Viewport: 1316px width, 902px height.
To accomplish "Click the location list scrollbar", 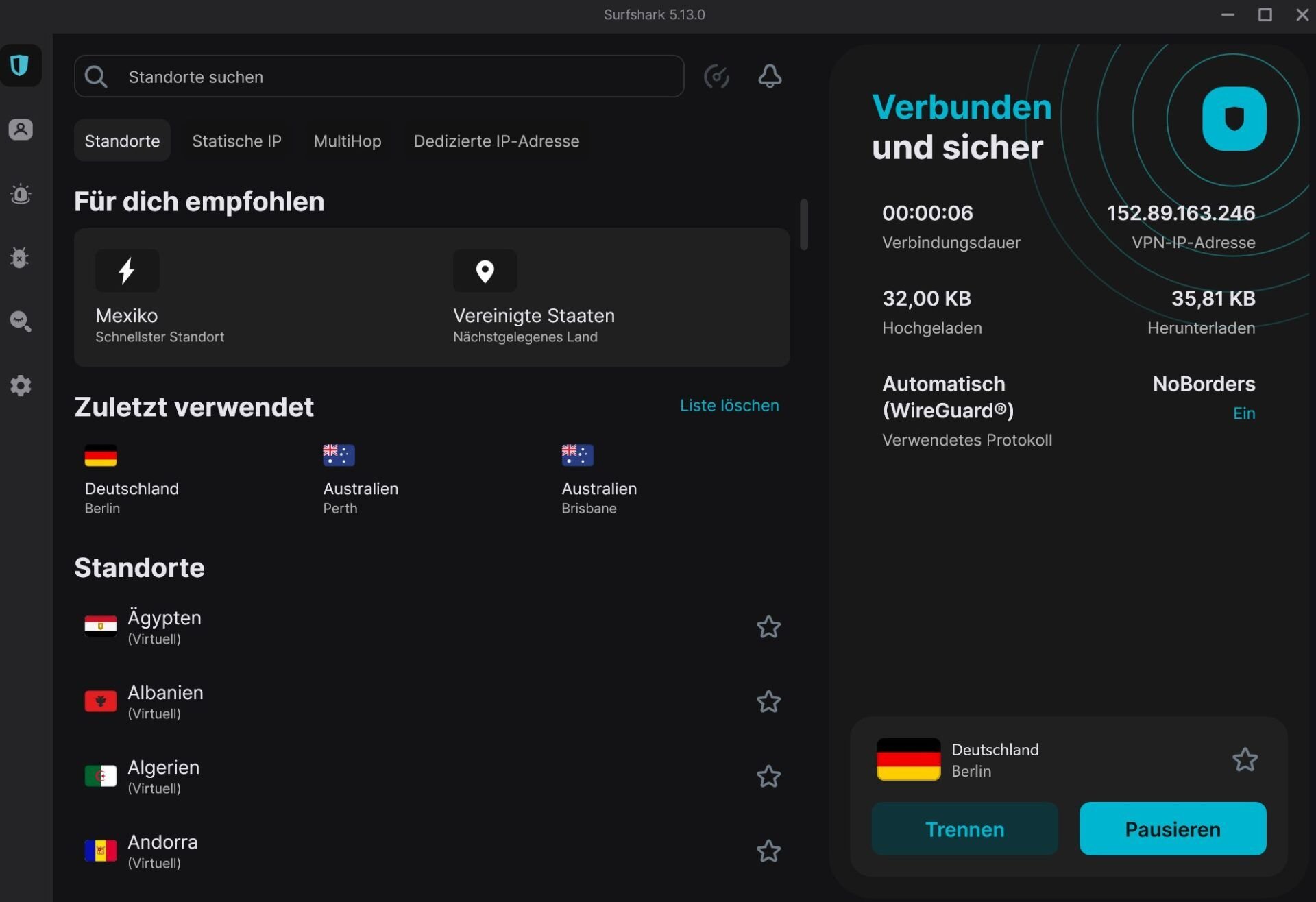I will tap(804, 225).
